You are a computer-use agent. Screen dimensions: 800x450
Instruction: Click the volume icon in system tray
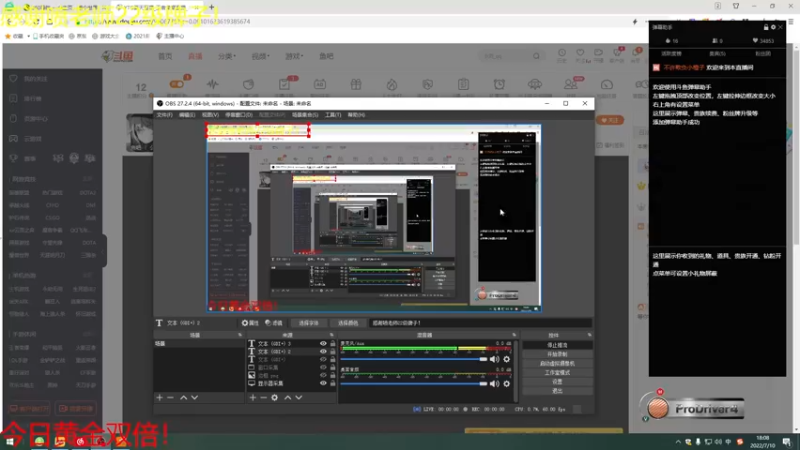(x=718, y=442)
